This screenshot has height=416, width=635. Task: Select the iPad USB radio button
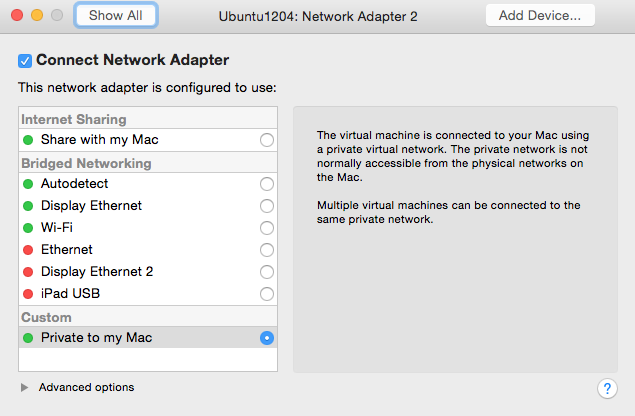(x=266, y=294)
